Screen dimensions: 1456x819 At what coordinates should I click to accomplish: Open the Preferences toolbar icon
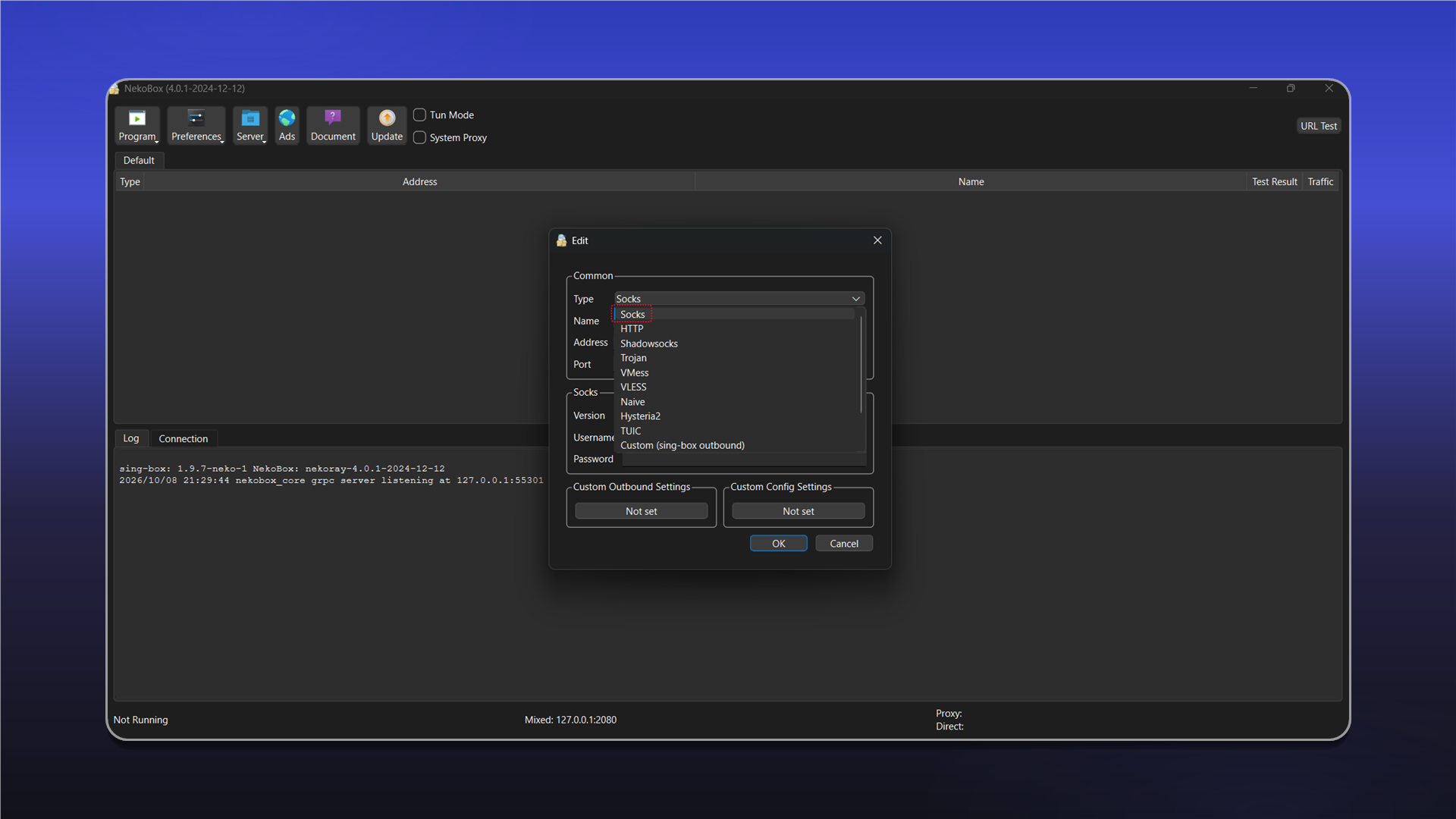point(196,125)
